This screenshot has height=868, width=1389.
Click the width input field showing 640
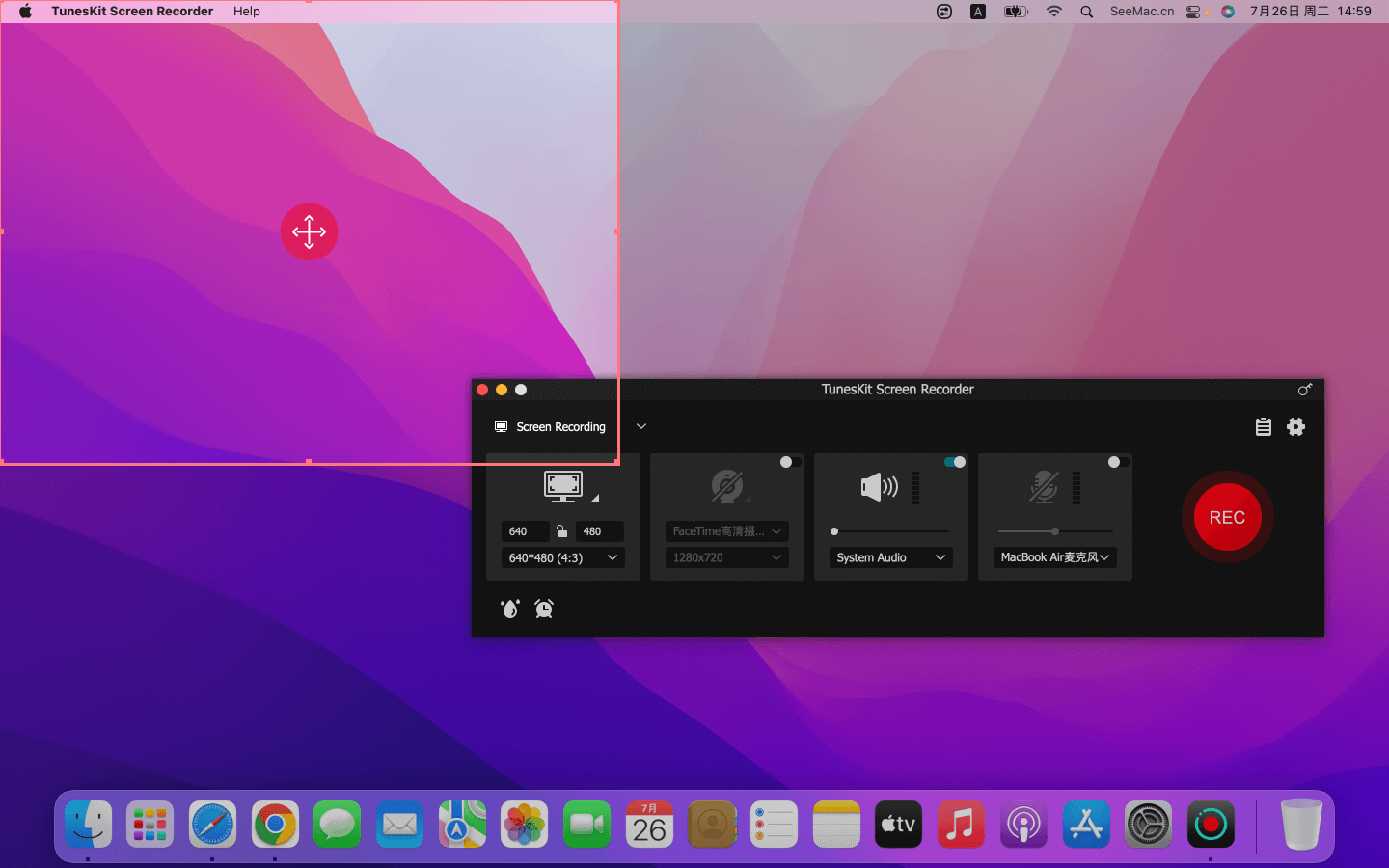pos(524,531)
